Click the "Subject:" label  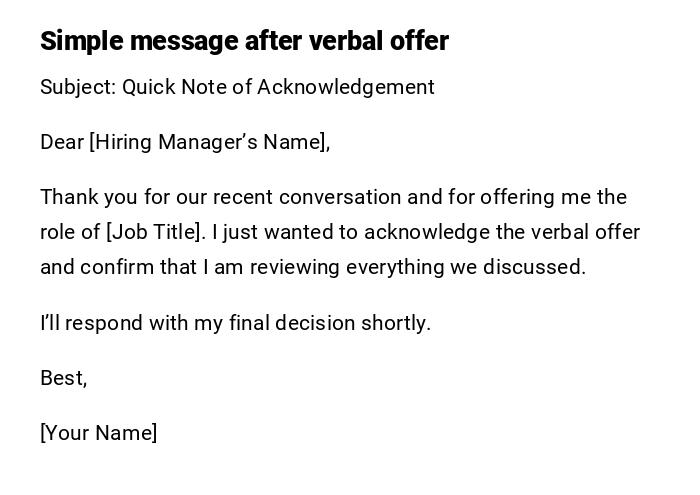pyautogui.click(x=78, y=87)
